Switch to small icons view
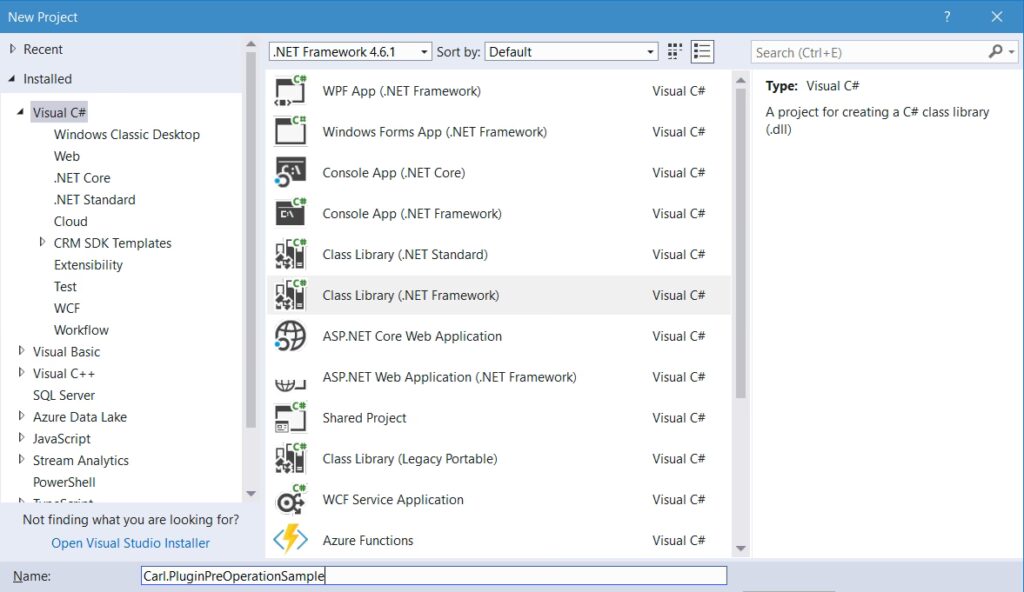This screenshot has width=1024, height=592. (x=675, y=52)
